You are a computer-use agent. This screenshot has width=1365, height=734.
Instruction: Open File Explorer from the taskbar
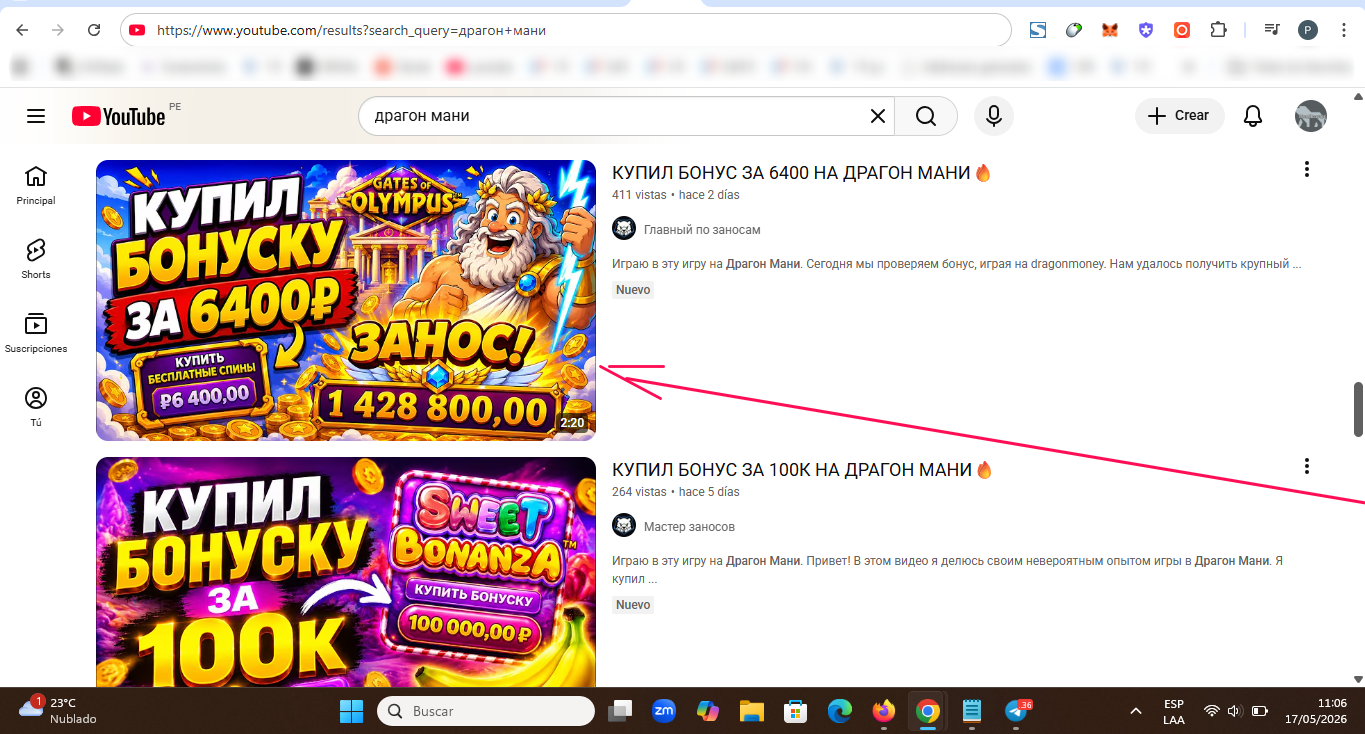coord(752,711)
